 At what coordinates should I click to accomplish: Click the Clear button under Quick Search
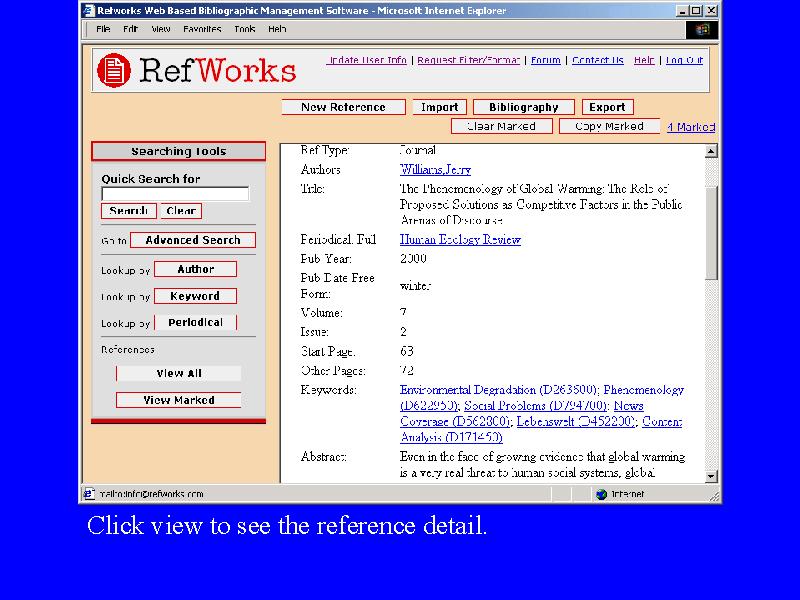pyautogui.click(x=181, y=211)
